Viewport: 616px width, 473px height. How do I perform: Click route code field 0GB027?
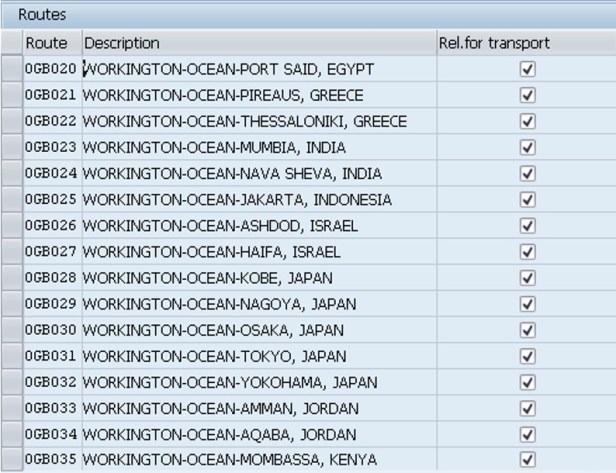pyautogui.click(x=51, y=252)
